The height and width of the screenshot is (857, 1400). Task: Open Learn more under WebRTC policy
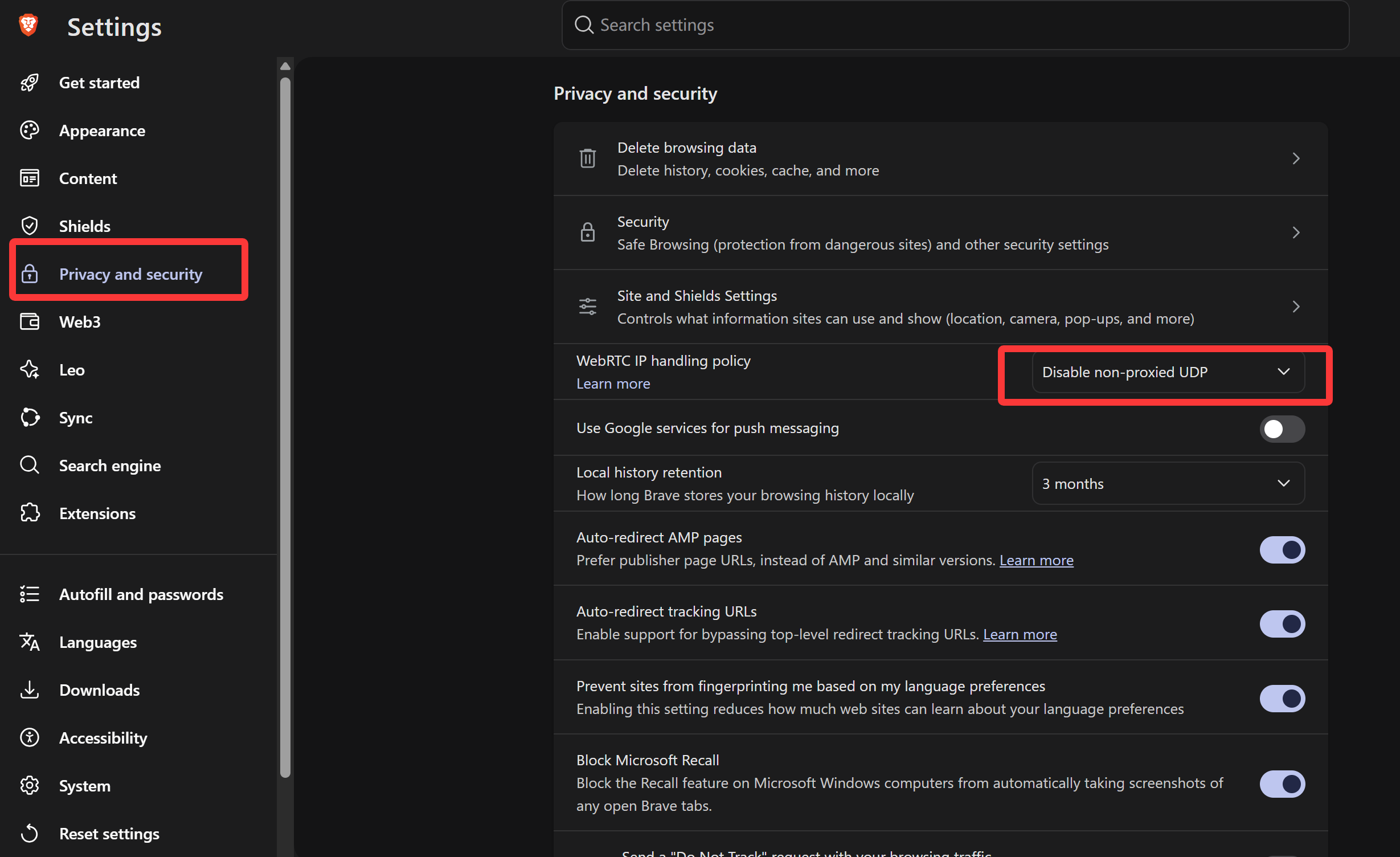click(613, 383)
